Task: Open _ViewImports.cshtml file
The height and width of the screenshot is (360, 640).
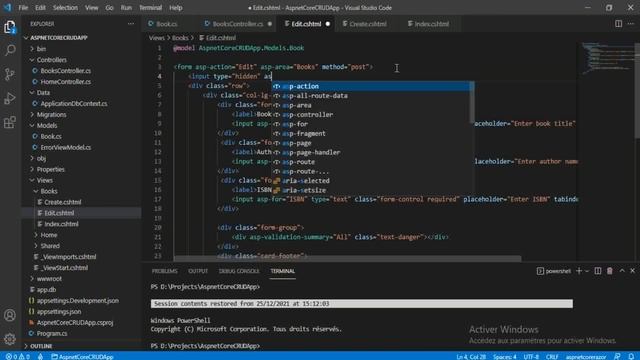Action: tap(68, 257)
